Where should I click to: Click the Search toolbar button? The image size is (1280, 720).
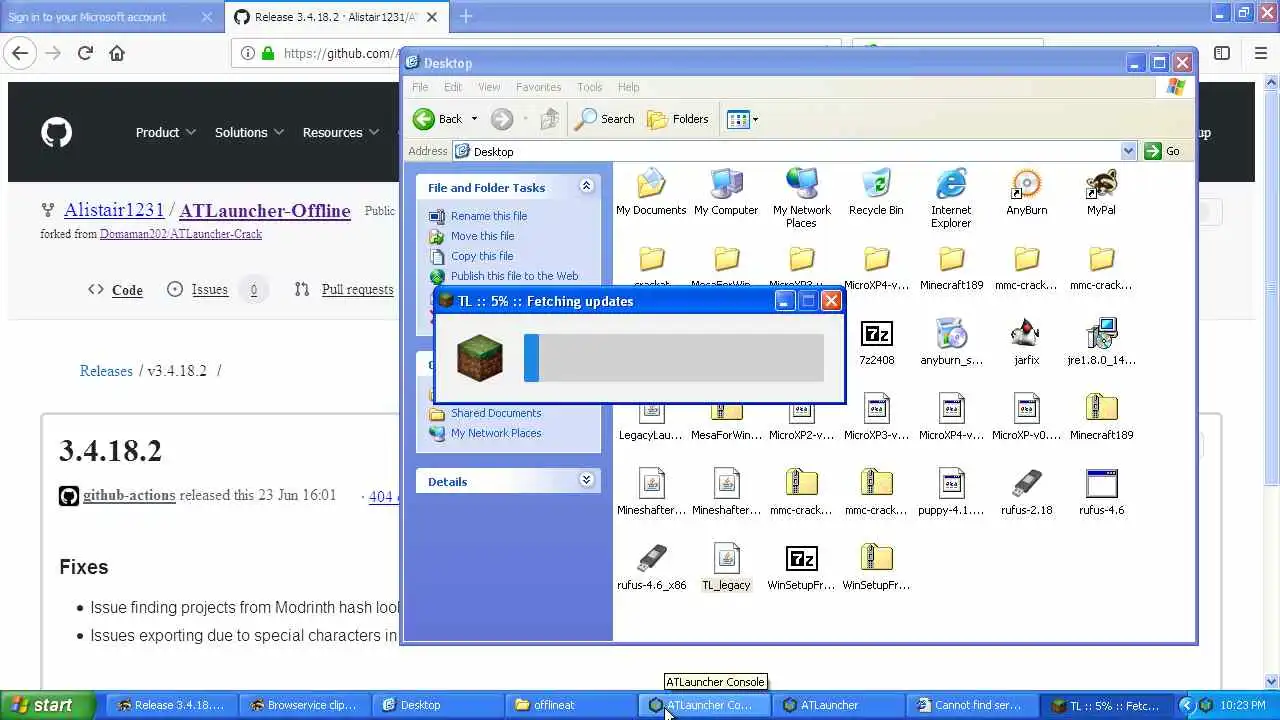coord(605,119)
